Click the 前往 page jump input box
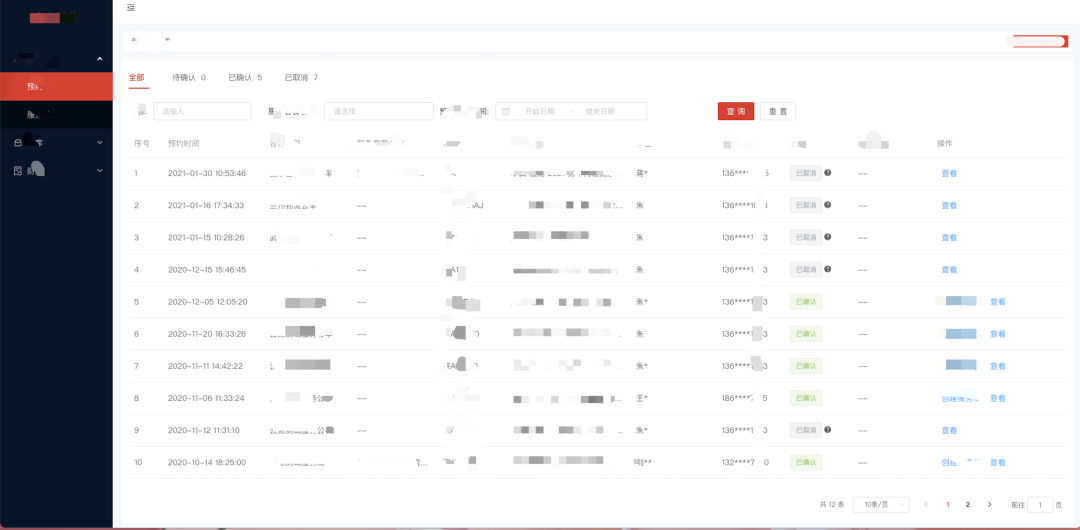The image size is (1080, 530). 1040,504
